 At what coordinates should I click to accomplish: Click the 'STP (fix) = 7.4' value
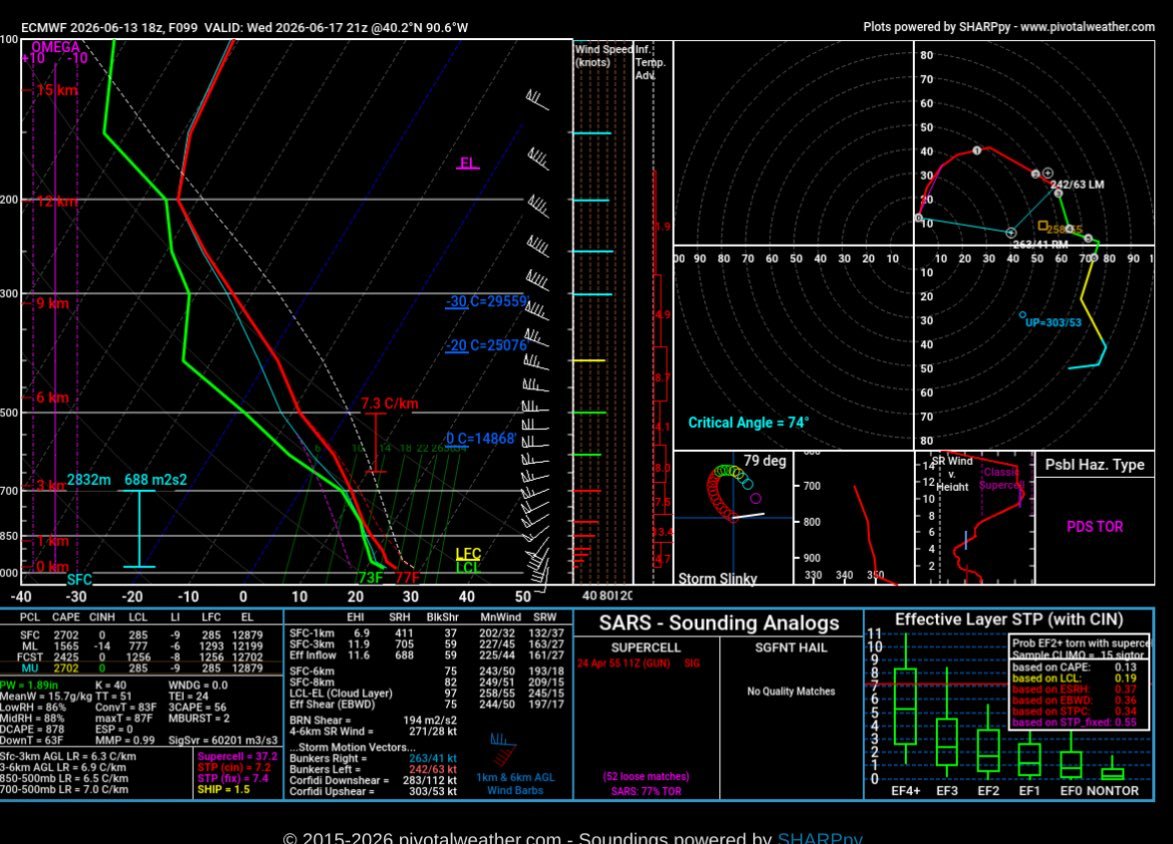point(233,778)
